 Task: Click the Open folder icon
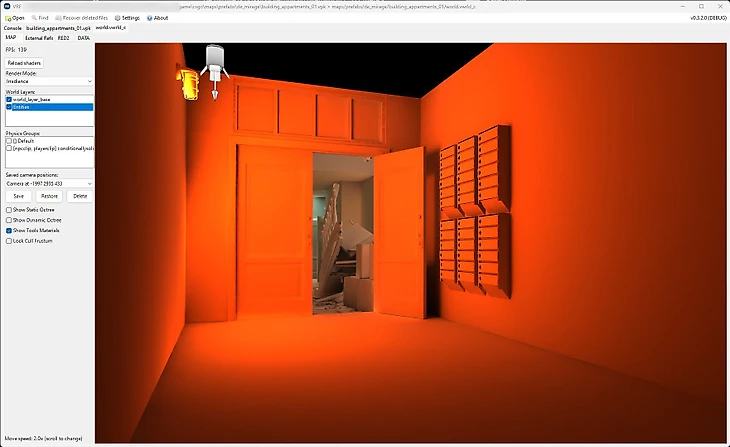click(8, 18)
